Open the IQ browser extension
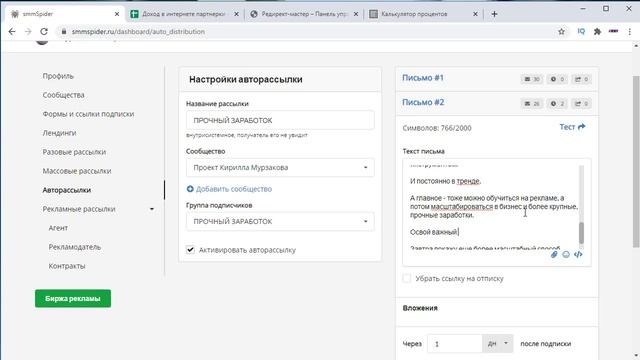 pos(581,31)
